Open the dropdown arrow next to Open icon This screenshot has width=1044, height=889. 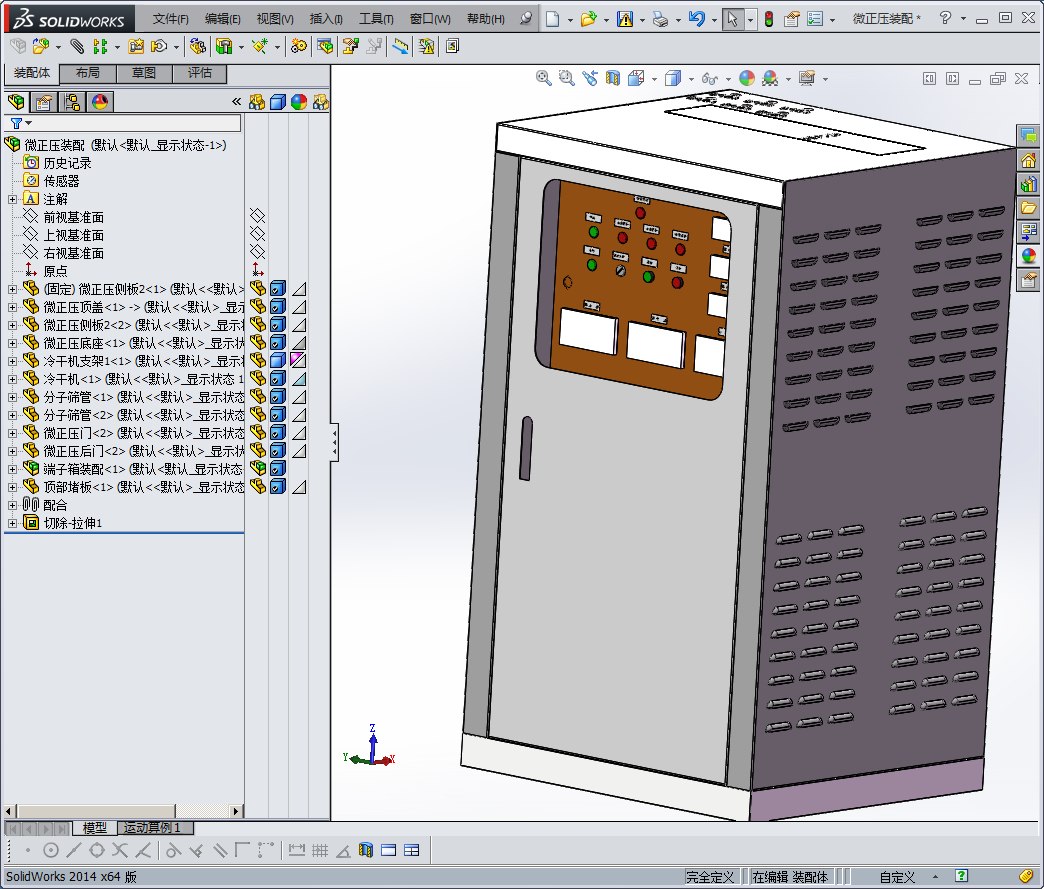[x=606, y=19]
